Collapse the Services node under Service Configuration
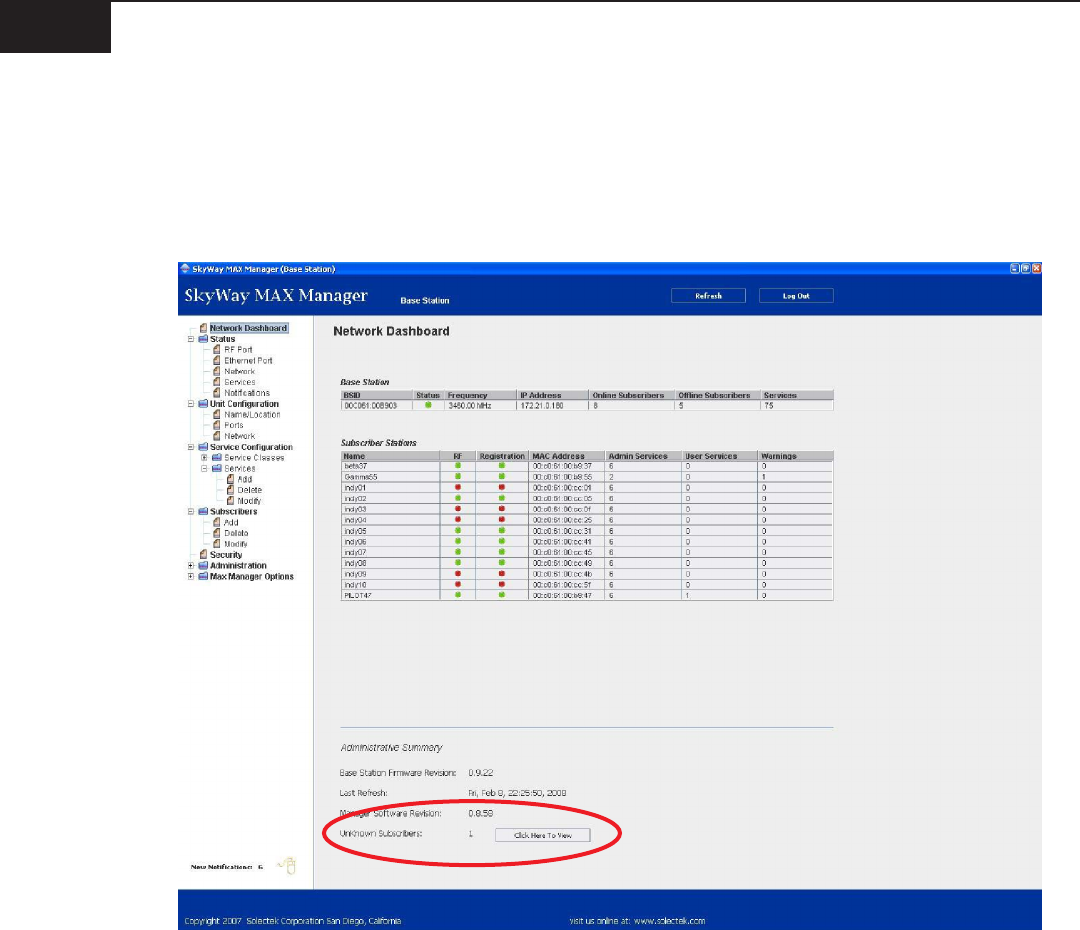Screen dimensions: 1080x930 205,468
